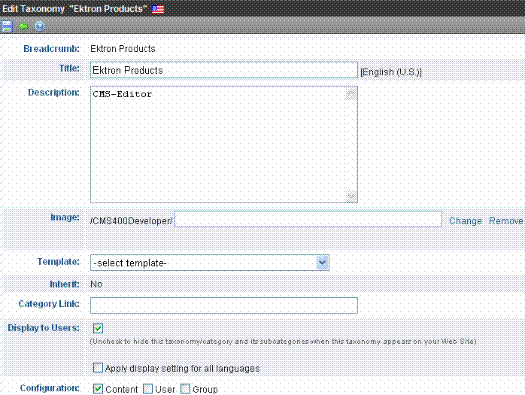Click the Description box down scroll arrow
Viewport: 525px width, 395px height.
[351, 196]
